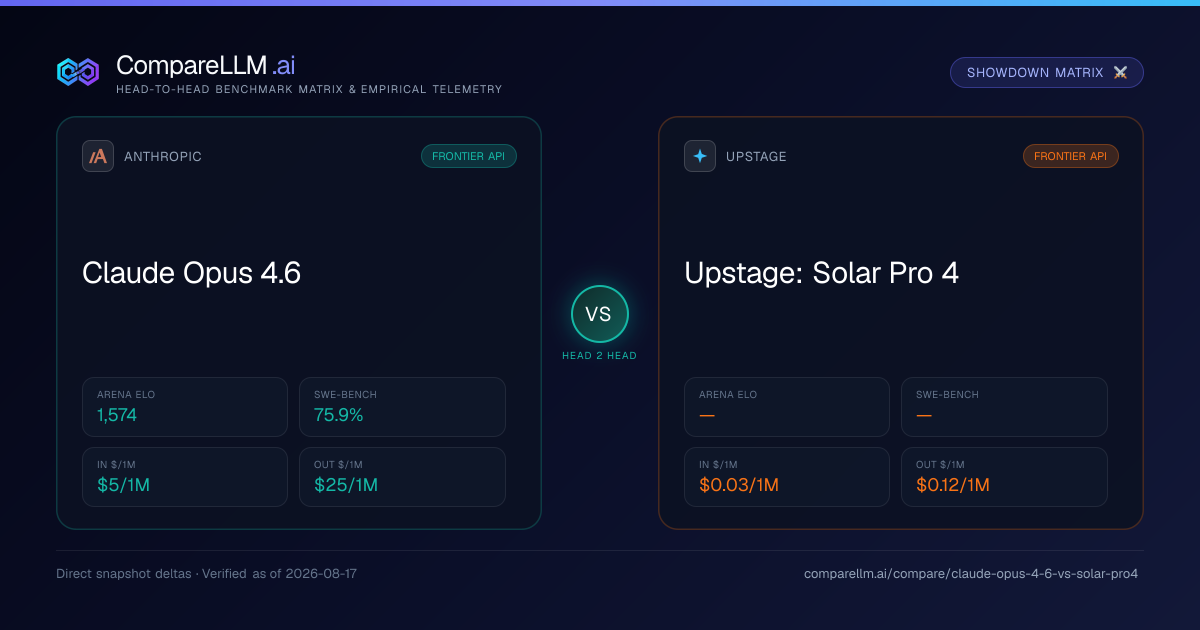The width and height of the screenshot is (1200, 630).
Task: Click Claude's SWE-Bench 75.9% stat card
Action: [x=402, y=407]
